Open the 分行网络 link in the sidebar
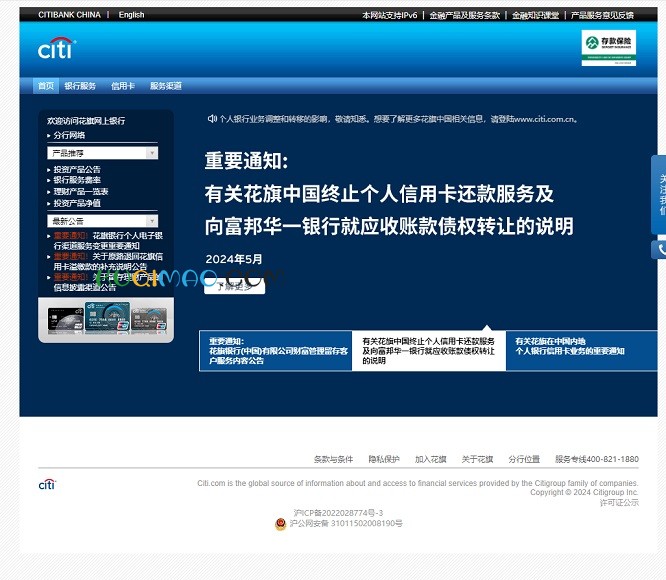Viewport: 666px width, 580px height. click(x=69, y=135)
